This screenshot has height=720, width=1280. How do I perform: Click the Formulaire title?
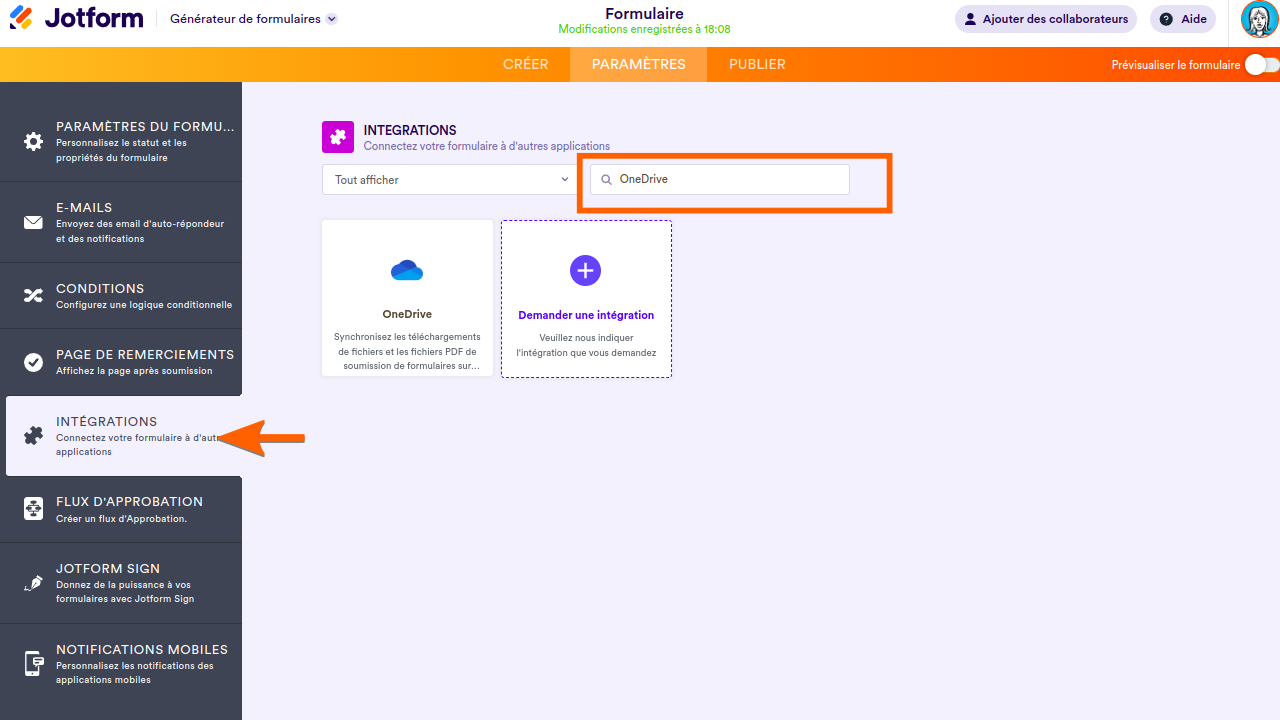point(644,14)
